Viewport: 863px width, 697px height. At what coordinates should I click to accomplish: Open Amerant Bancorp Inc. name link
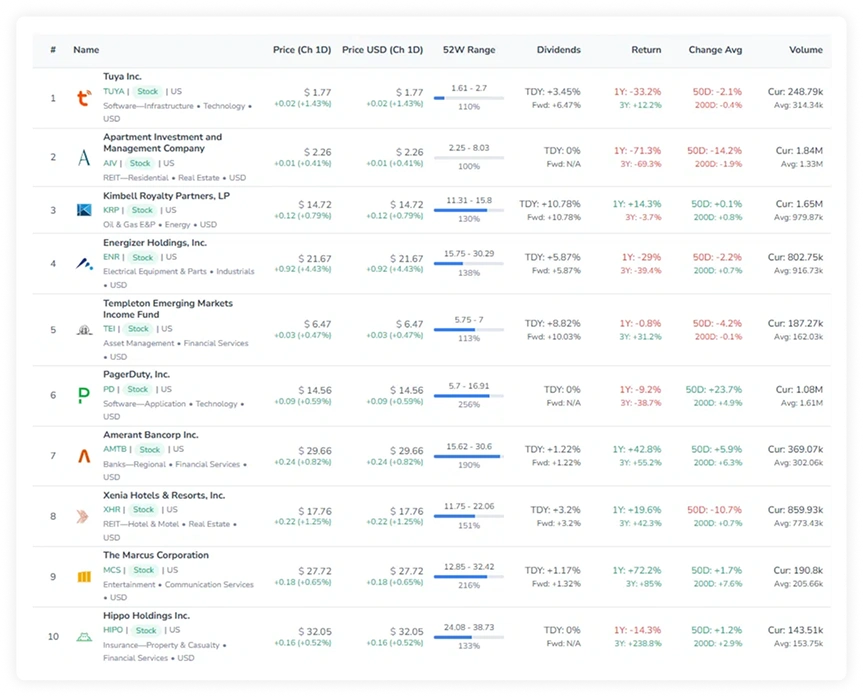pyautogui.click(x=151, y=435)
